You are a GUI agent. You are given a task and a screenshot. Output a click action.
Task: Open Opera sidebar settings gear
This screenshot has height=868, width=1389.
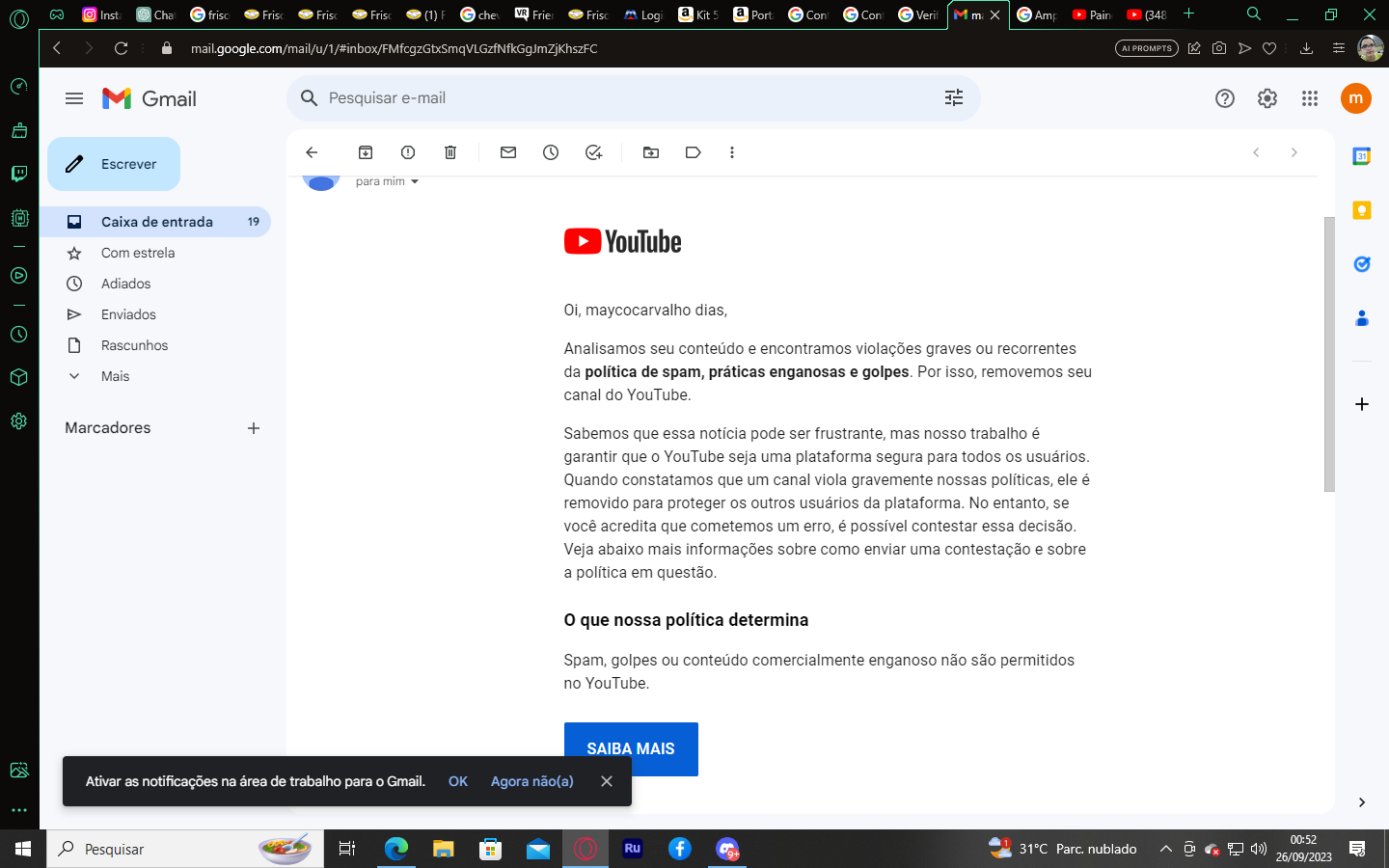[x=19, y=421]
